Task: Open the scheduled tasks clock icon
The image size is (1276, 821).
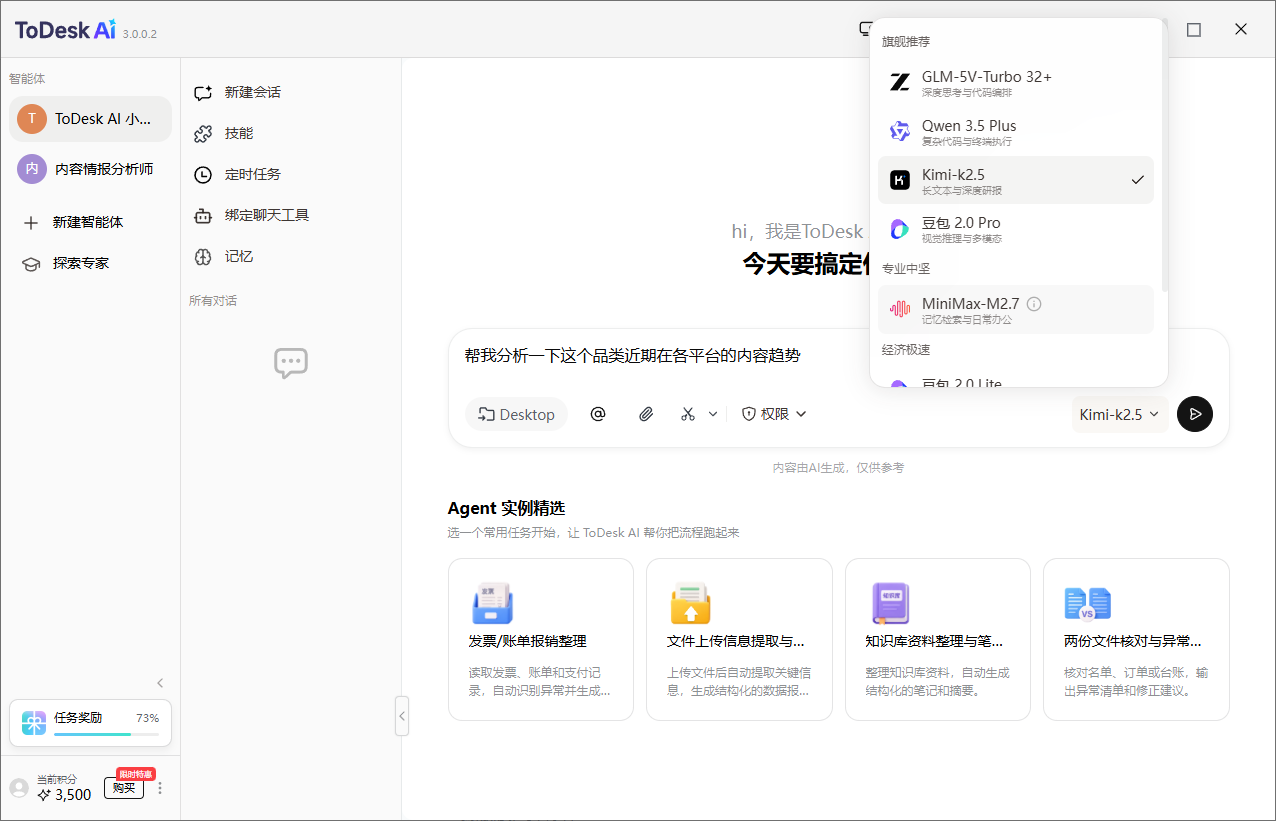Action: [203, 174]
